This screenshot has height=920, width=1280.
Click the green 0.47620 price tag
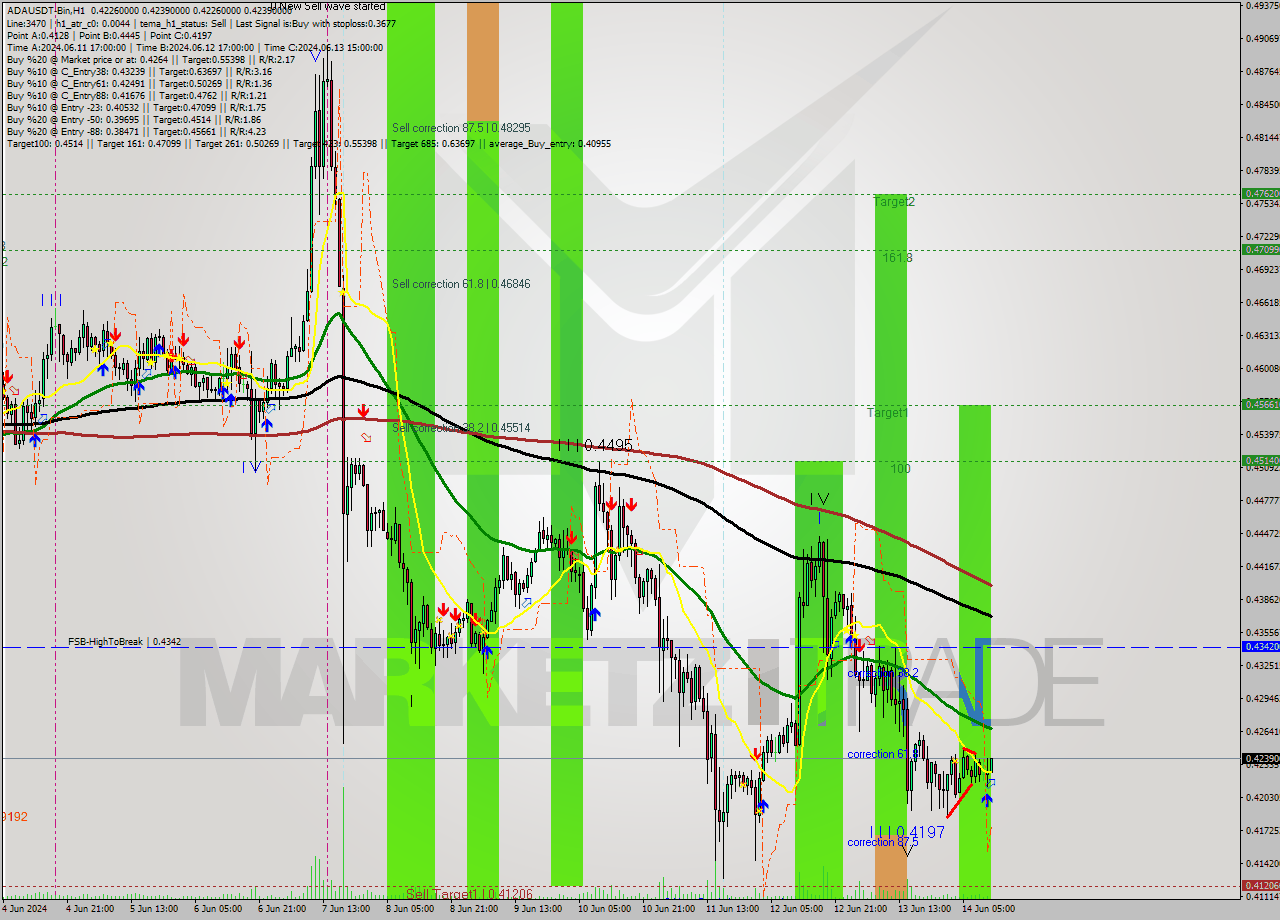(x=1260, y=193)
